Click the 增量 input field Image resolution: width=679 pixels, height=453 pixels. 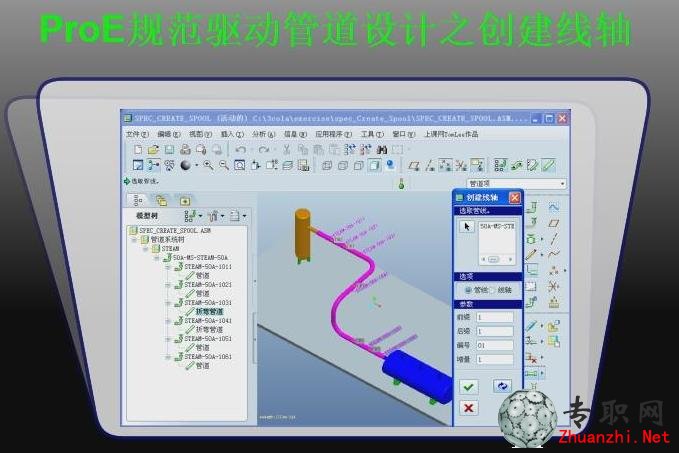(x=495, y=359)
